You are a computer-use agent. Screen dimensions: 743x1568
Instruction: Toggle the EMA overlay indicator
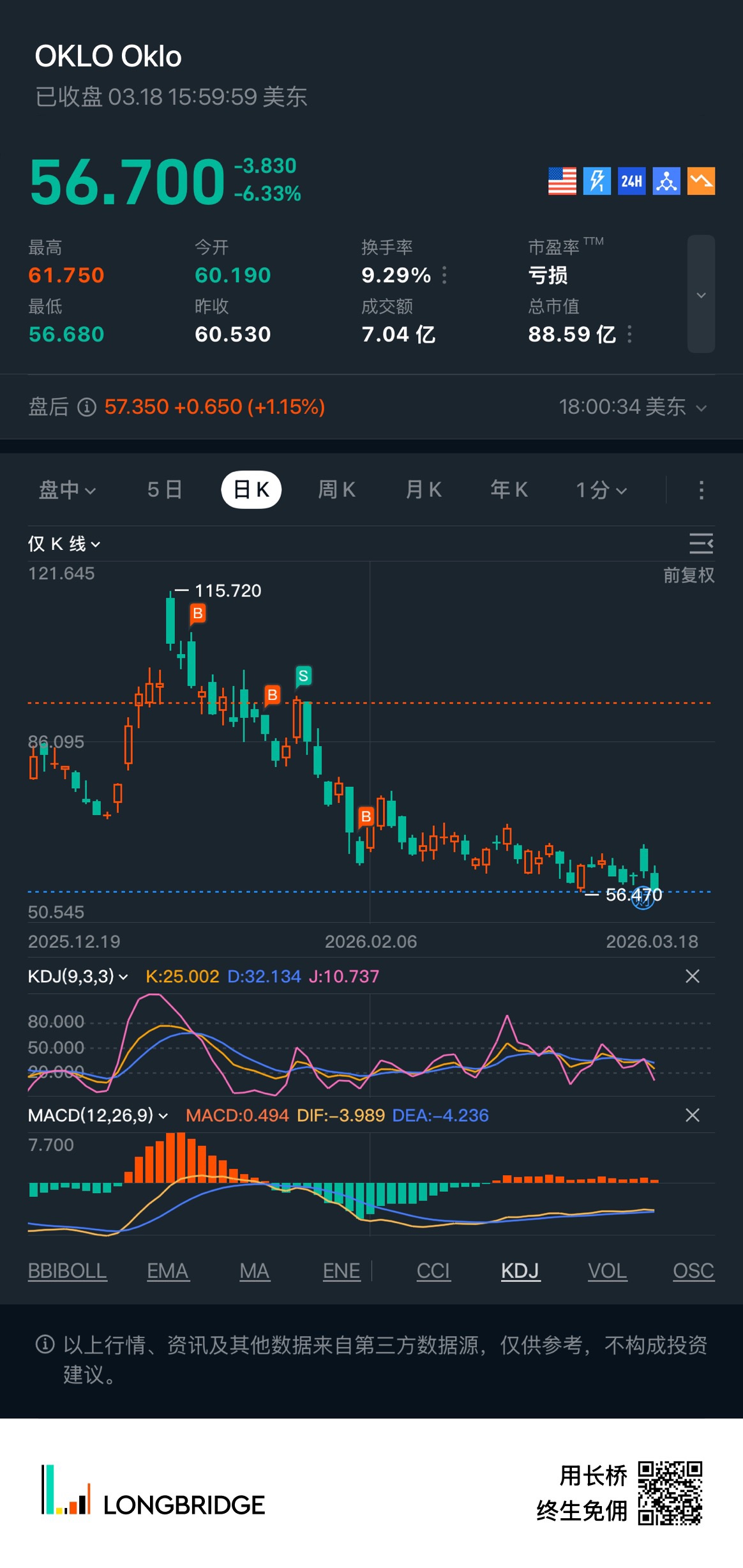pyautogui.click(x=167, y=1271)
